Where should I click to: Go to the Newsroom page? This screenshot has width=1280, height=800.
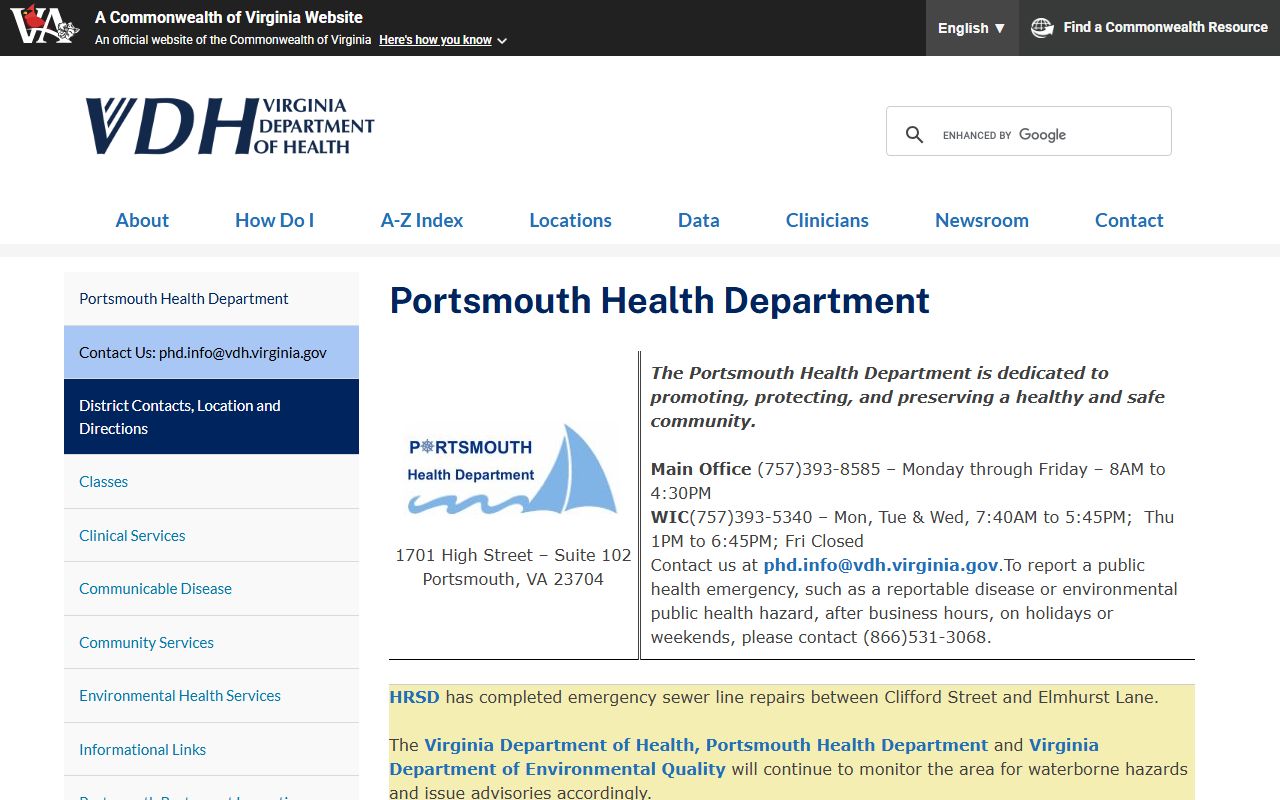pos(982,220)
